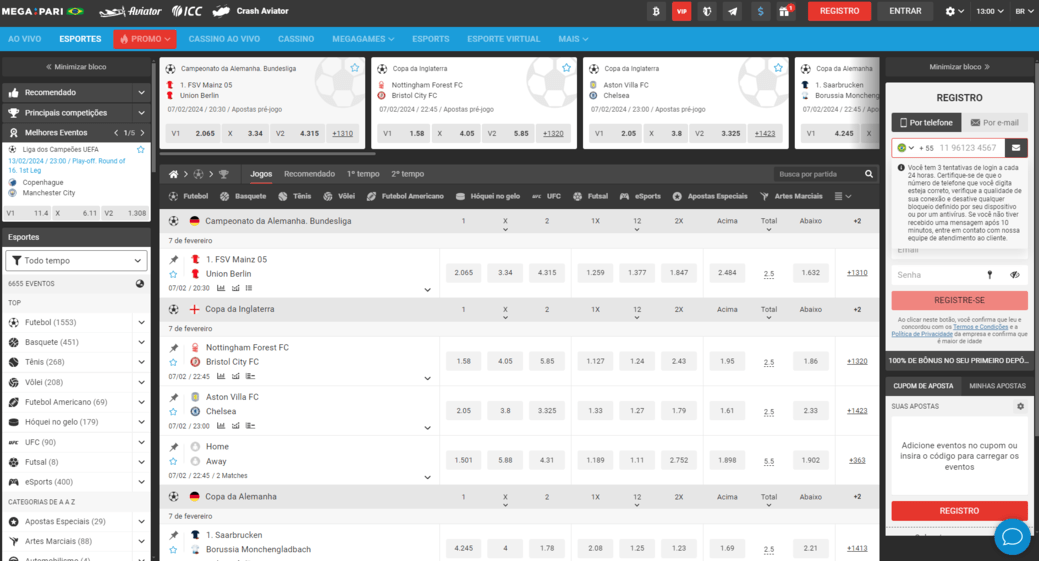The height and width of the screenshot is (561, 1039).
Task: Click the dollar sign icon in header
Action: pos(760,11)
